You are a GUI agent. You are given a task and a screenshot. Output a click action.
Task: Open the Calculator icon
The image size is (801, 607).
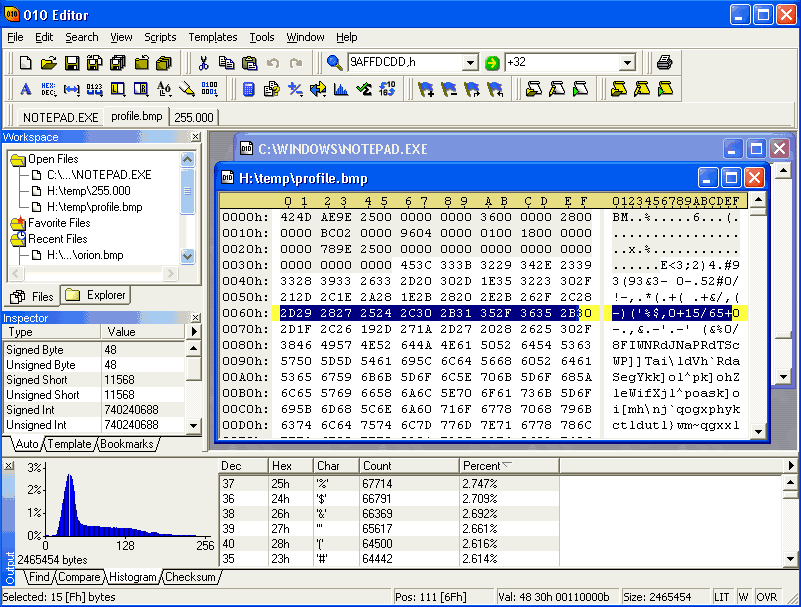pos(249,89)
